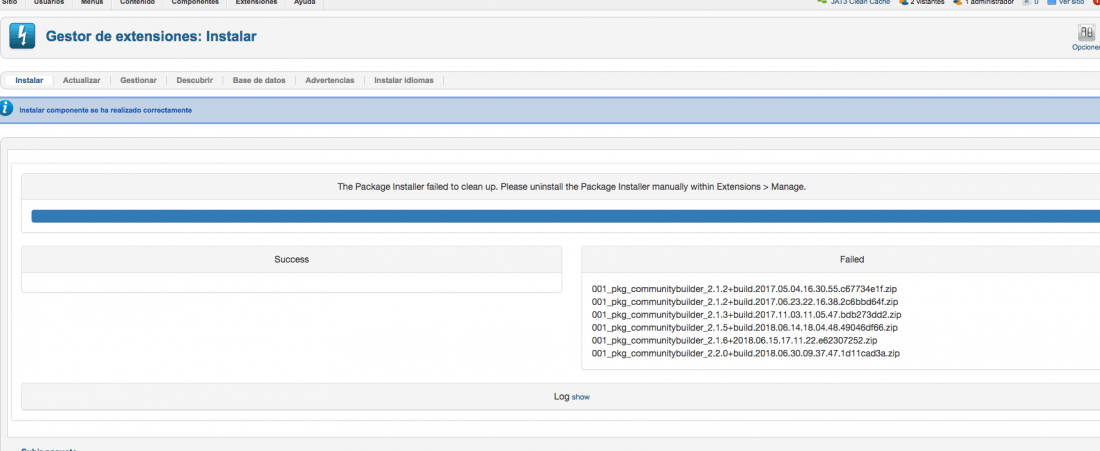Switch to the Gestionar tab
The image size is (1100, 451).
(x=138, y=81)
